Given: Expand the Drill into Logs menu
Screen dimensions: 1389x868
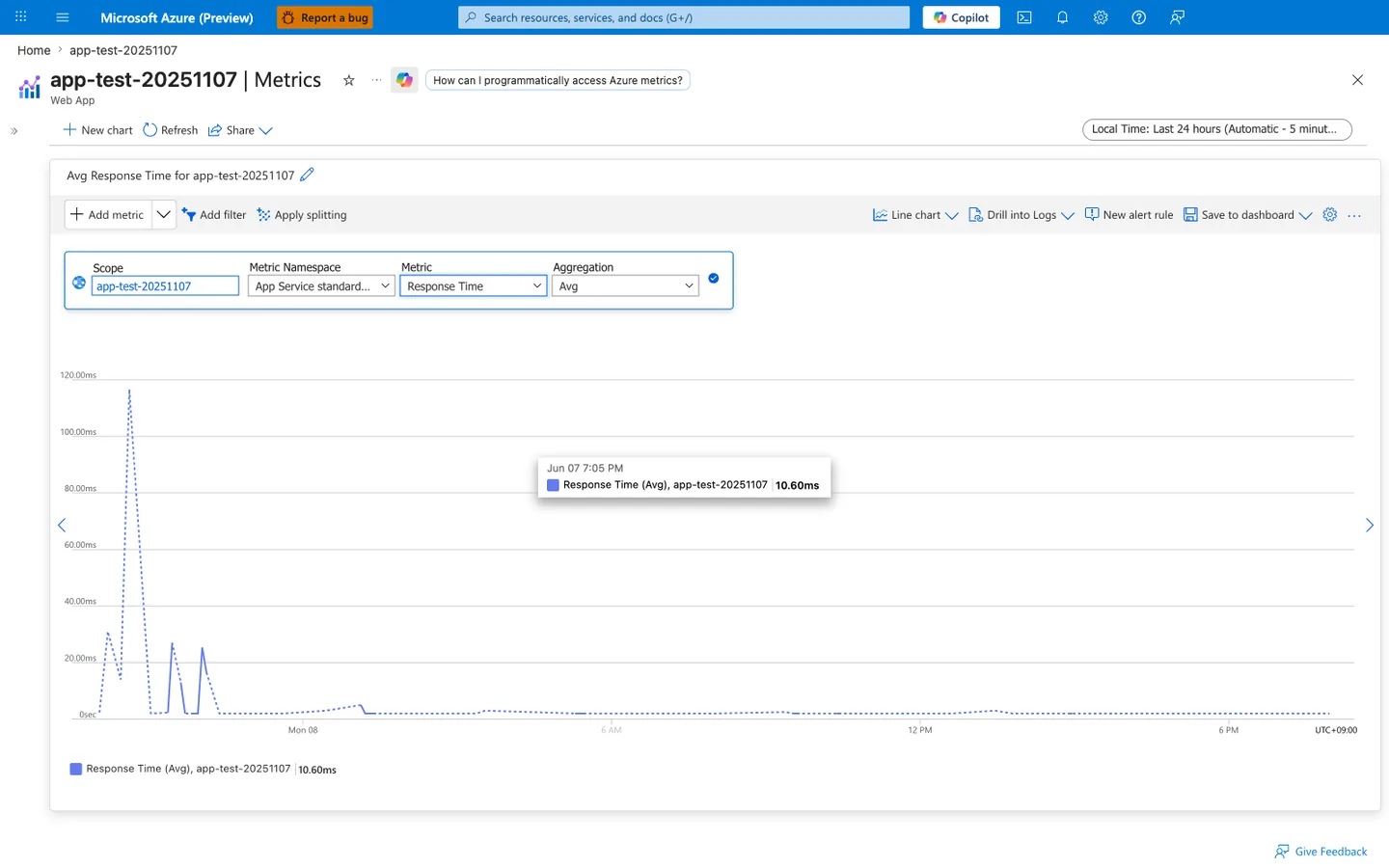Looking at the screenshot, I should point(1021,215).
